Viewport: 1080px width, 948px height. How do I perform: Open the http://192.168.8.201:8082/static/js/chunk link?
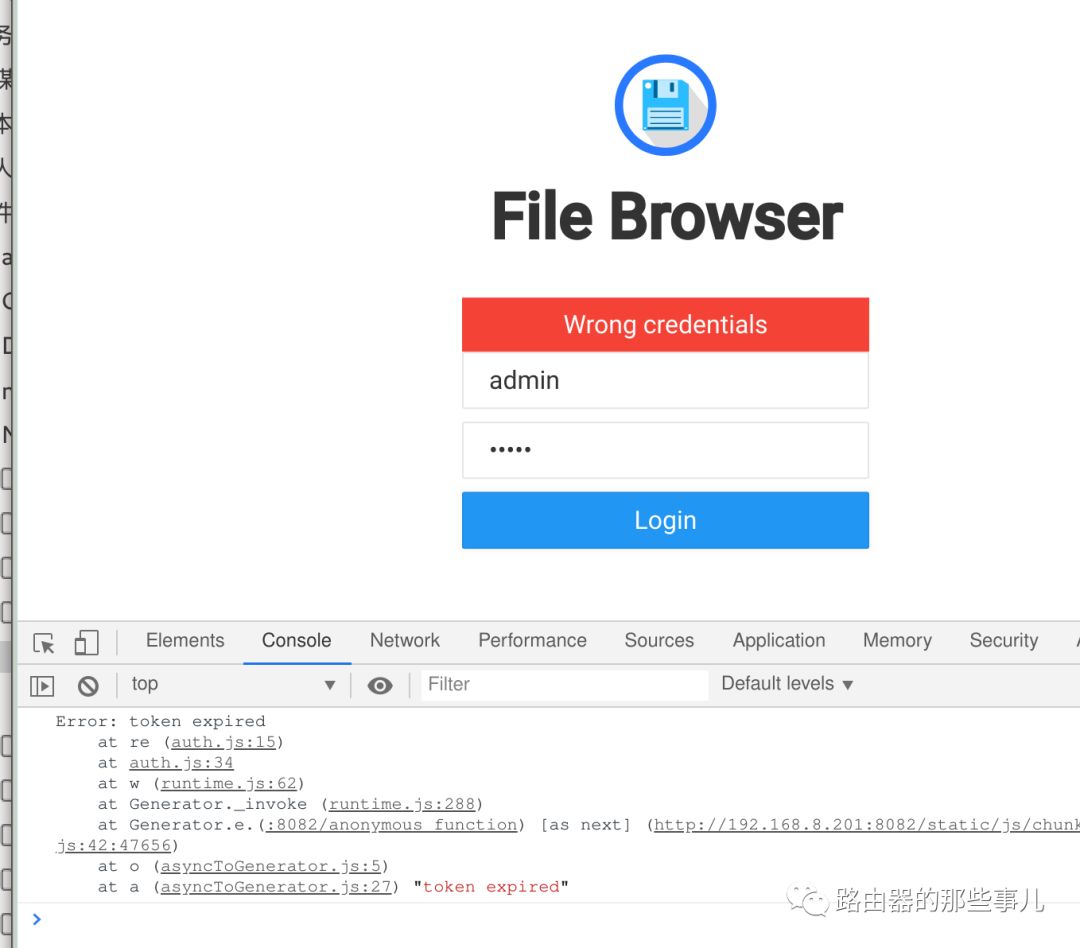click(x=866, y=825)
